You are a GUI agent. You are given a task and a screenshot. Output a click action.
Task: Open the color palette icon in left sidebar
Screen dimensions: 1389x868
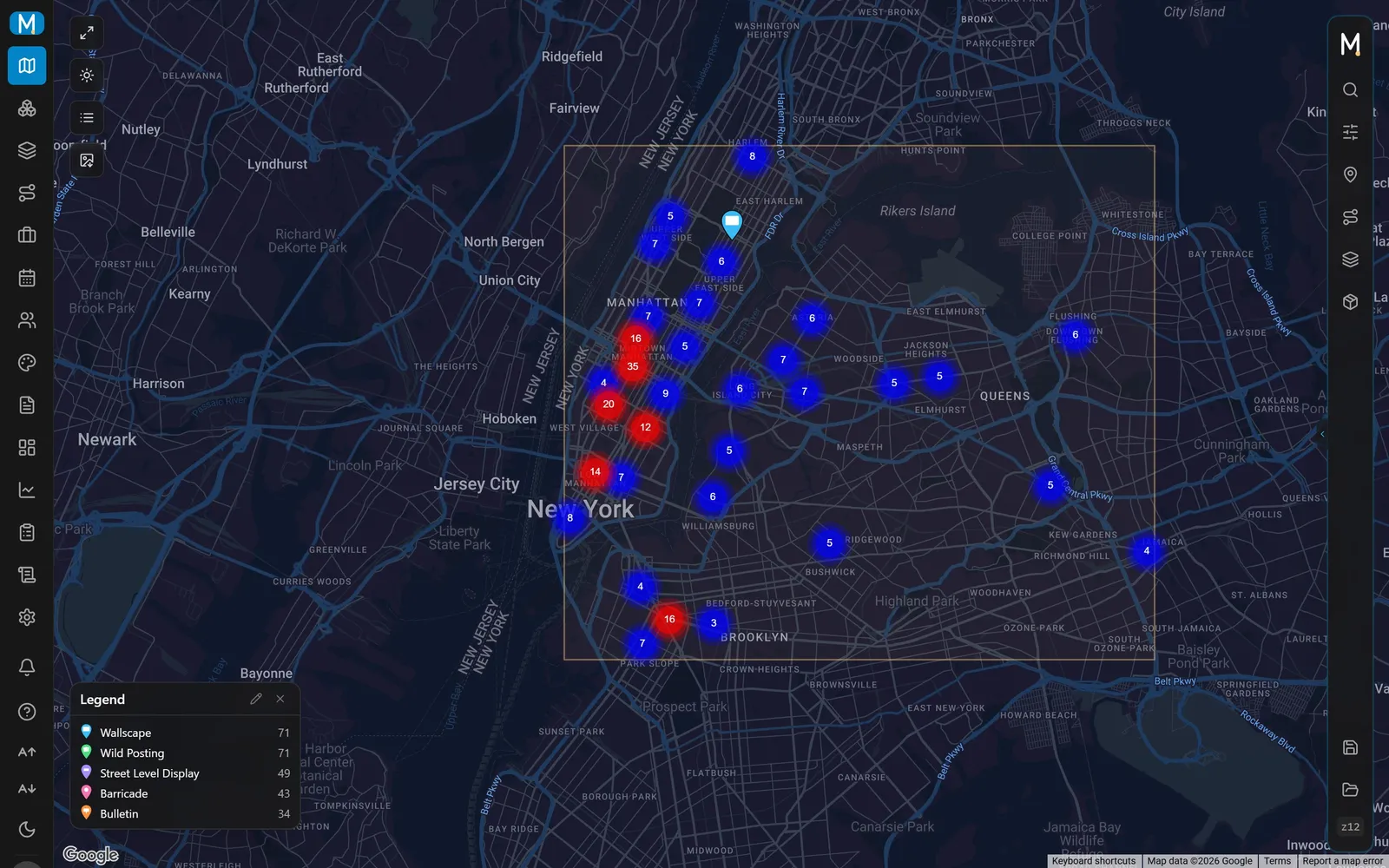(x=27, y=363)
